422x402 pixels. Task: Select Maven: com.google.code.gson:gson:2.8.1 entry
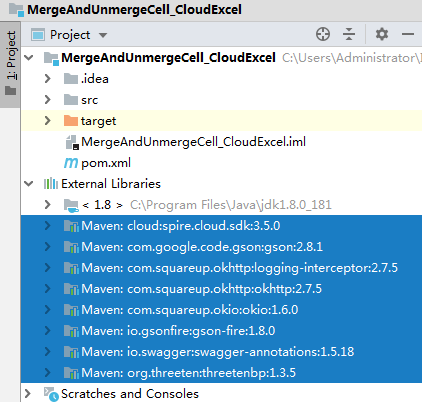pos(202,247)
